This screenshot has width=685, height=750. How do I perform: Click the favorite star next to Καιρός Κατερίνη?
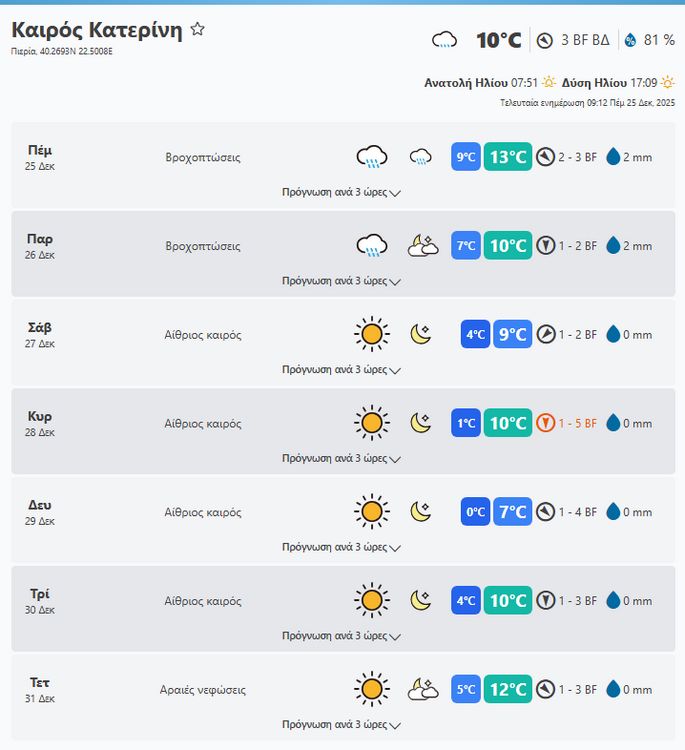tap(198, 30)
